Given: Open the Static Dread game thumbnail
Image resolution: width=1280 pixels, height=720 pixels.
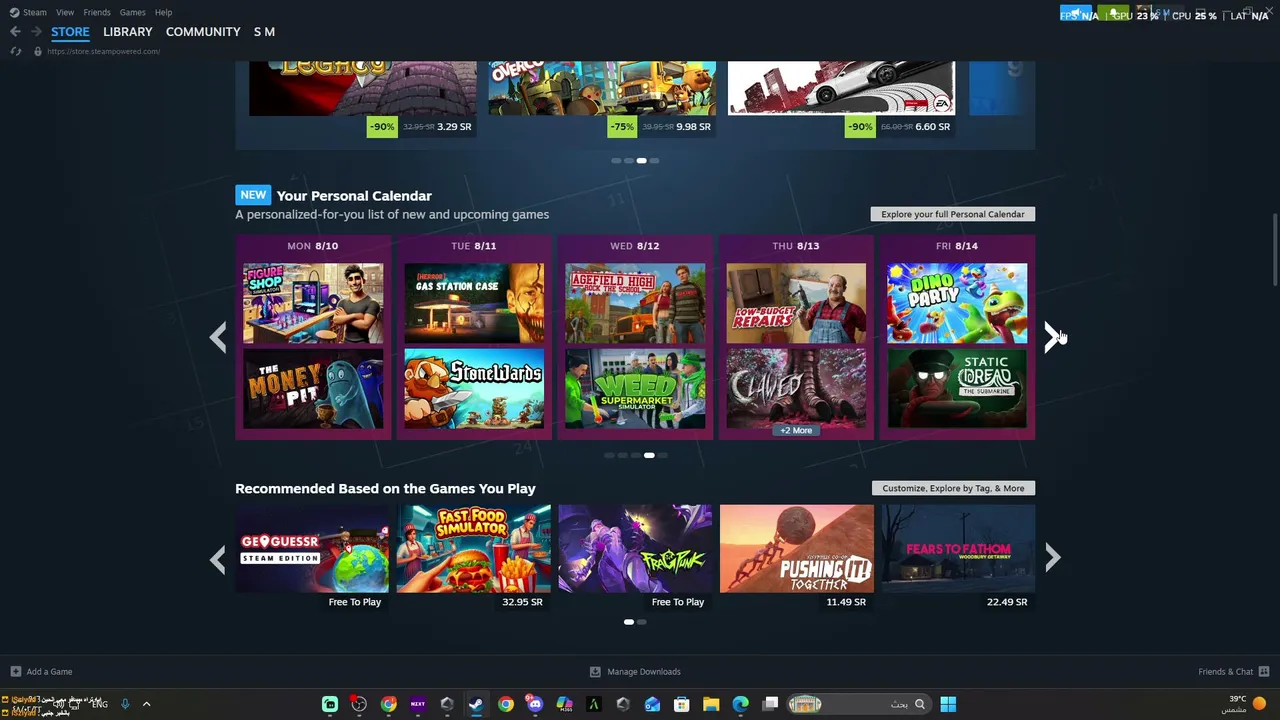Looking at the screenshot, I should [x=957, y=388].
